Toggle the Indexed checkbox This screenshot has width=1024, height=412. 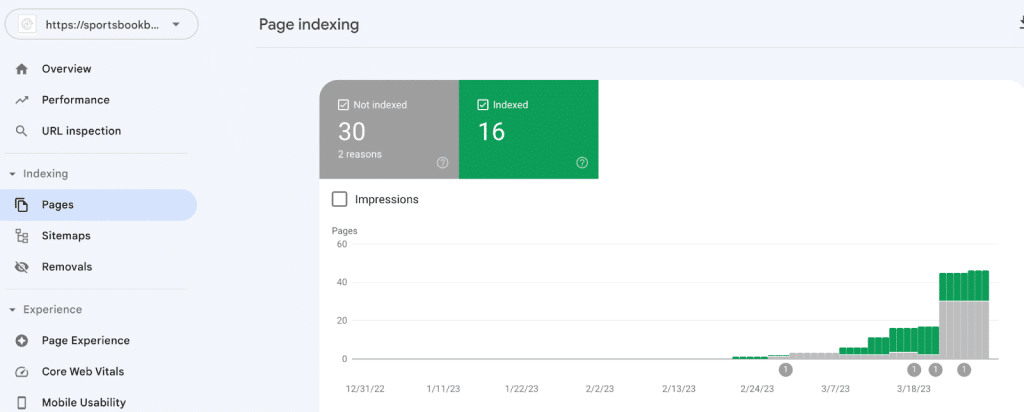tap(484, 104)
